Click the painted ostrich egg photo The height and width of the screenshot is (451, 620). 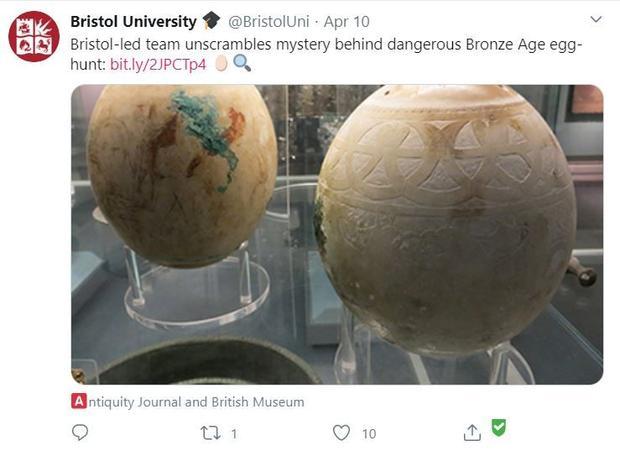click(x=182, y=176)
